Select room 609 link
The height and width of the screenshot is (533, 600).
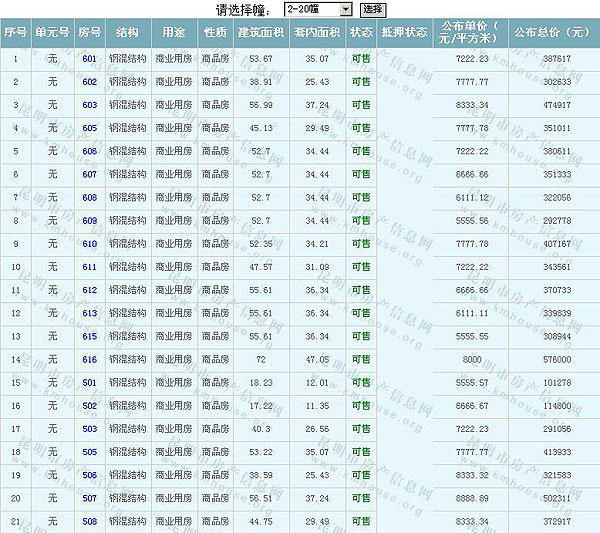(90, 220)
